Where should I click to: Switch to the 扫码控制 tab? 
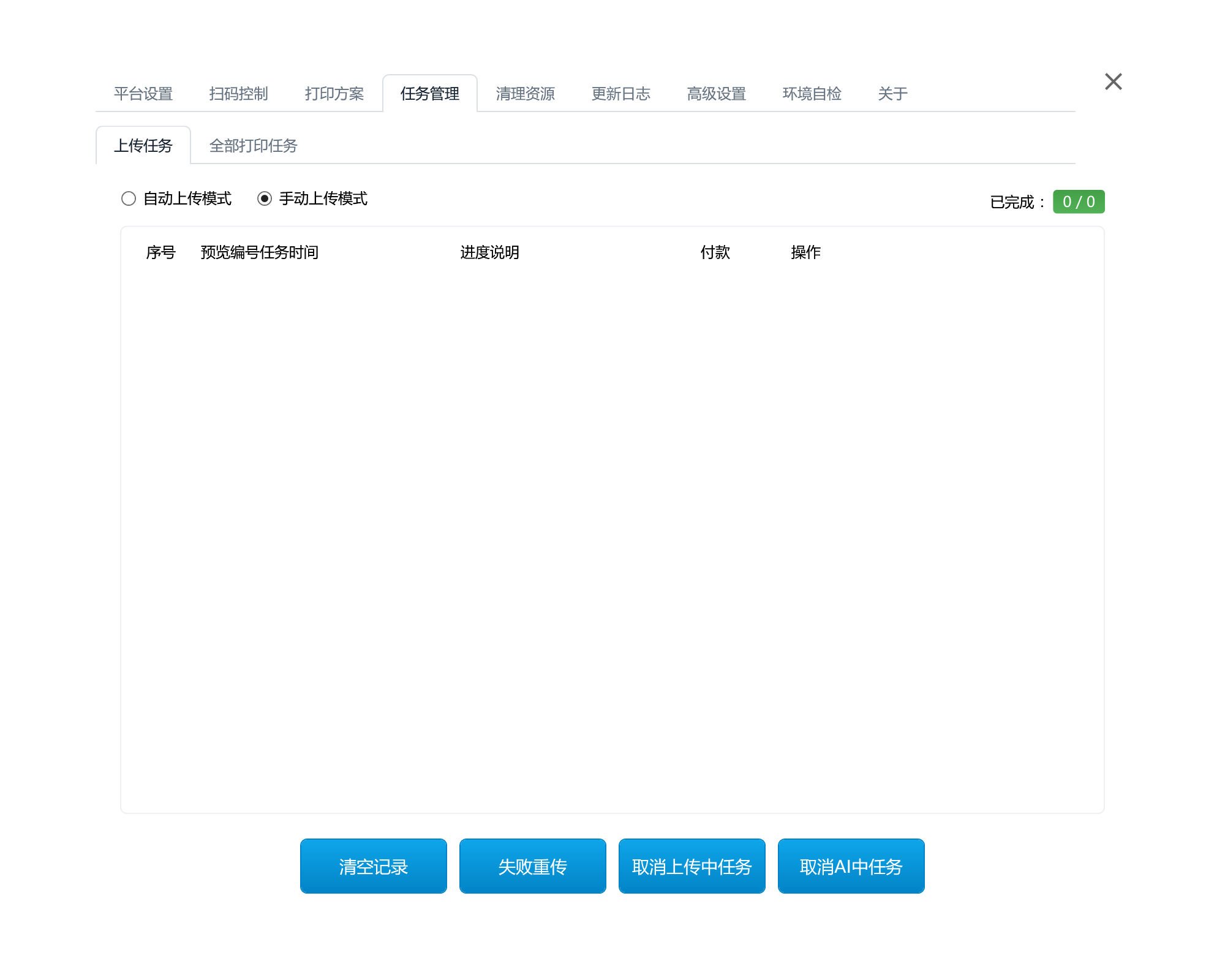(x=239, y=94)
